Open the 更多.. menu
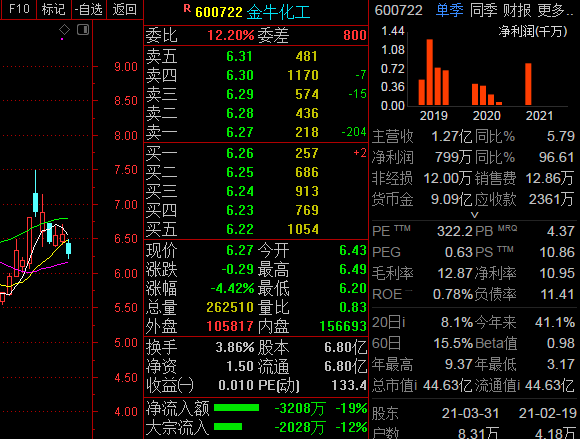This screenshot has height=439, width=580. (556, 10)
